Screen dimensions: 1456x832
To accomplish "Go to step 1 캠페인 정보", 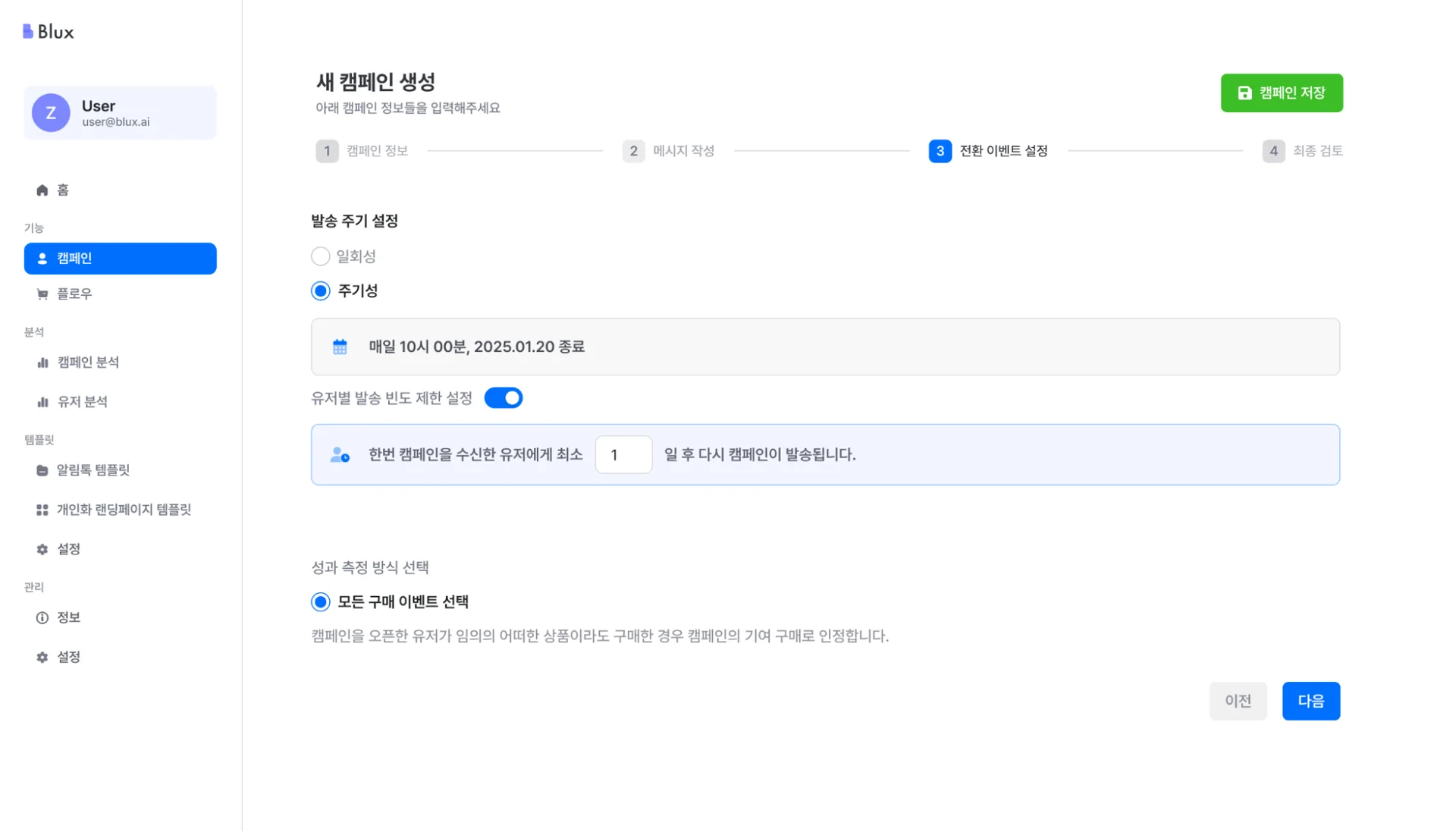I will tap(362, 151).
